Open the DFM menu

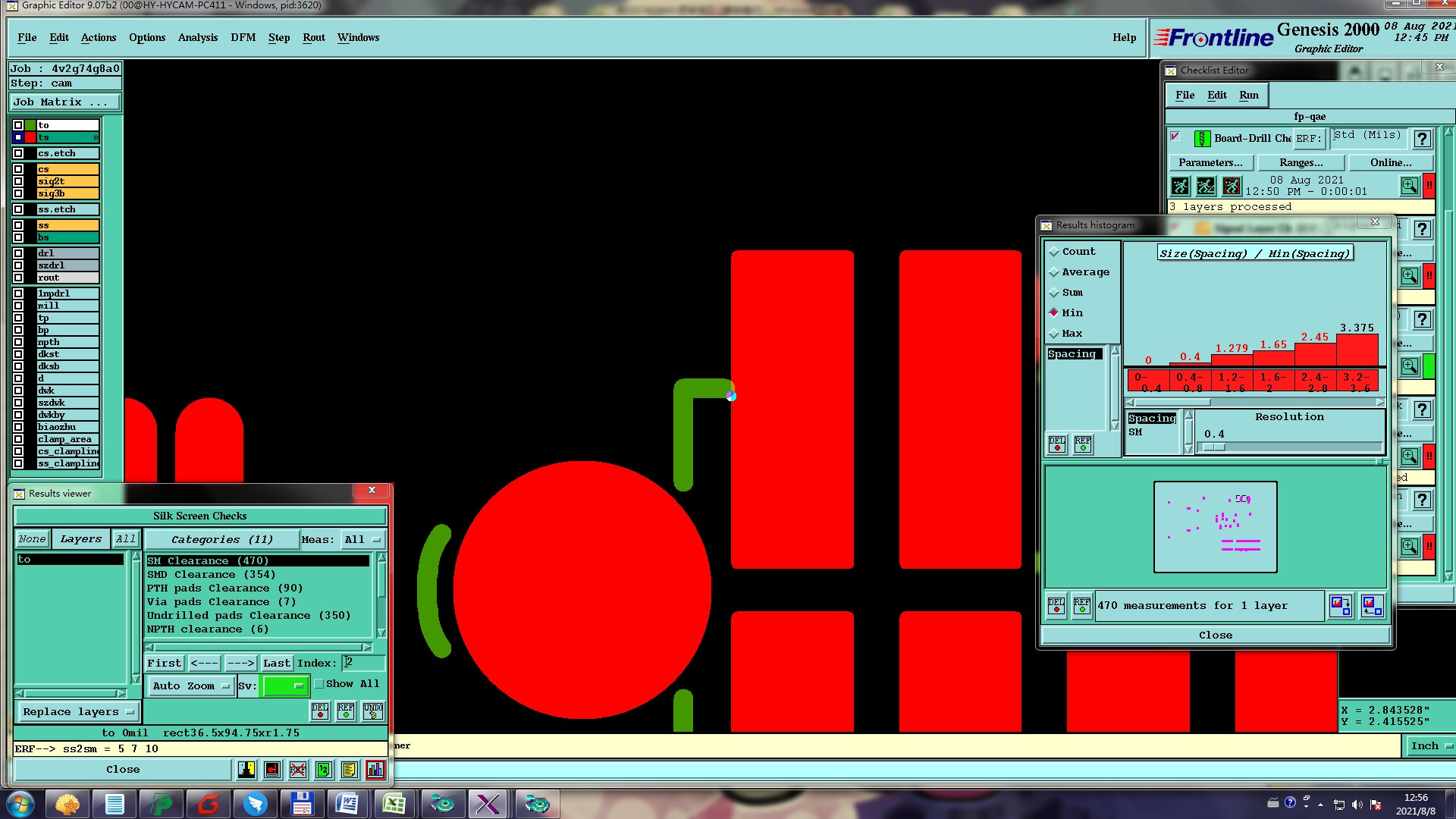coord(243,37)
